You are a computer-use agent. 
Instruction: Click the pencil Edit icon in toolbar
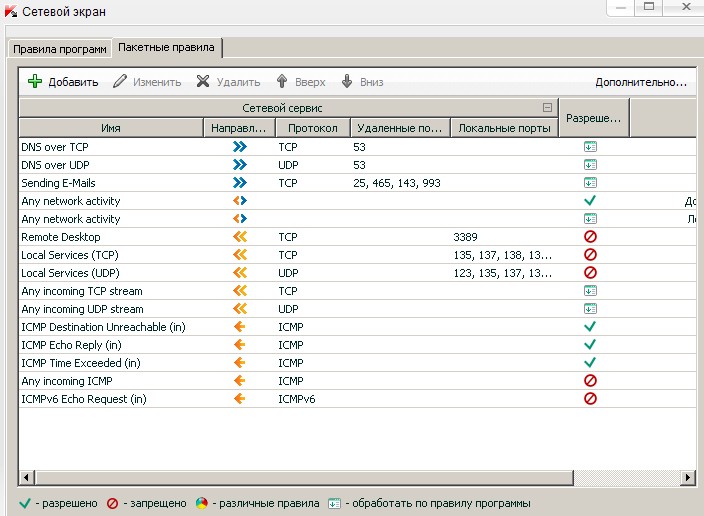[x=120, y=82]
